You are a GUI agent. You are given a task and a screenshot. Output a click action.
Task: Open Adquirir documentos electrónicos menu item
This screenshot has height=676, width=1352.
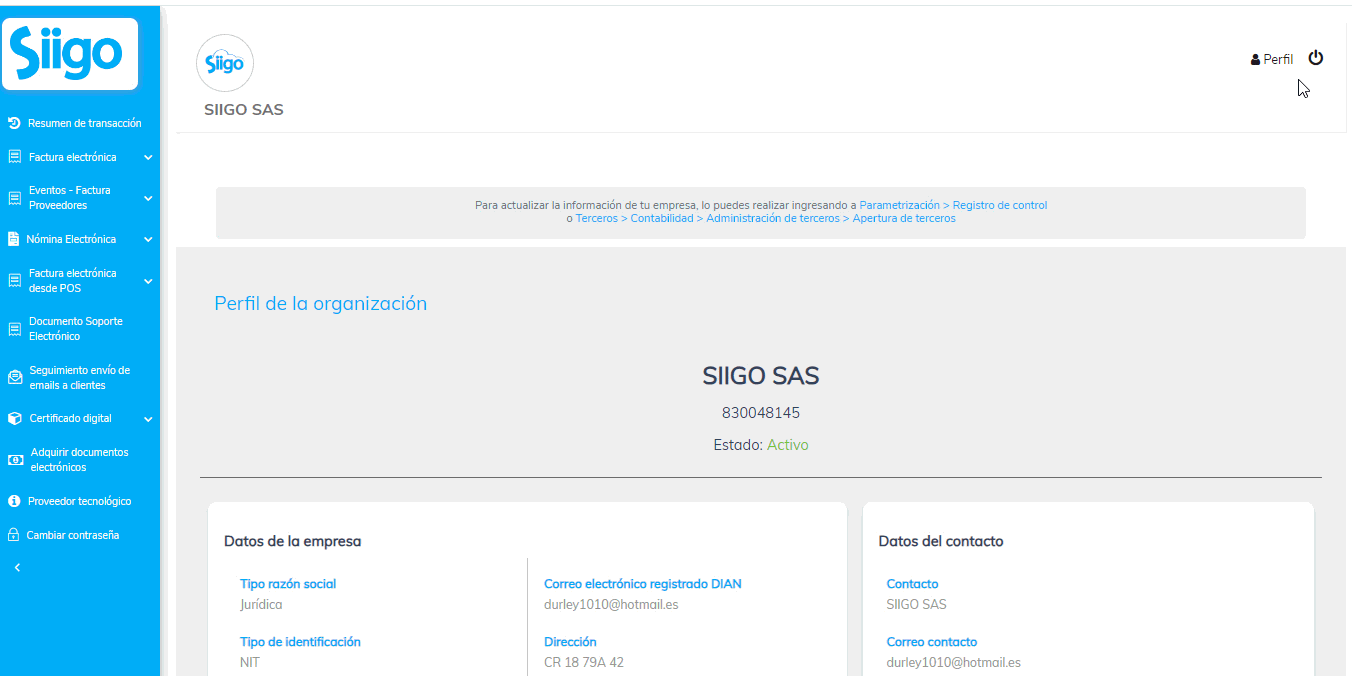(80, 460)
